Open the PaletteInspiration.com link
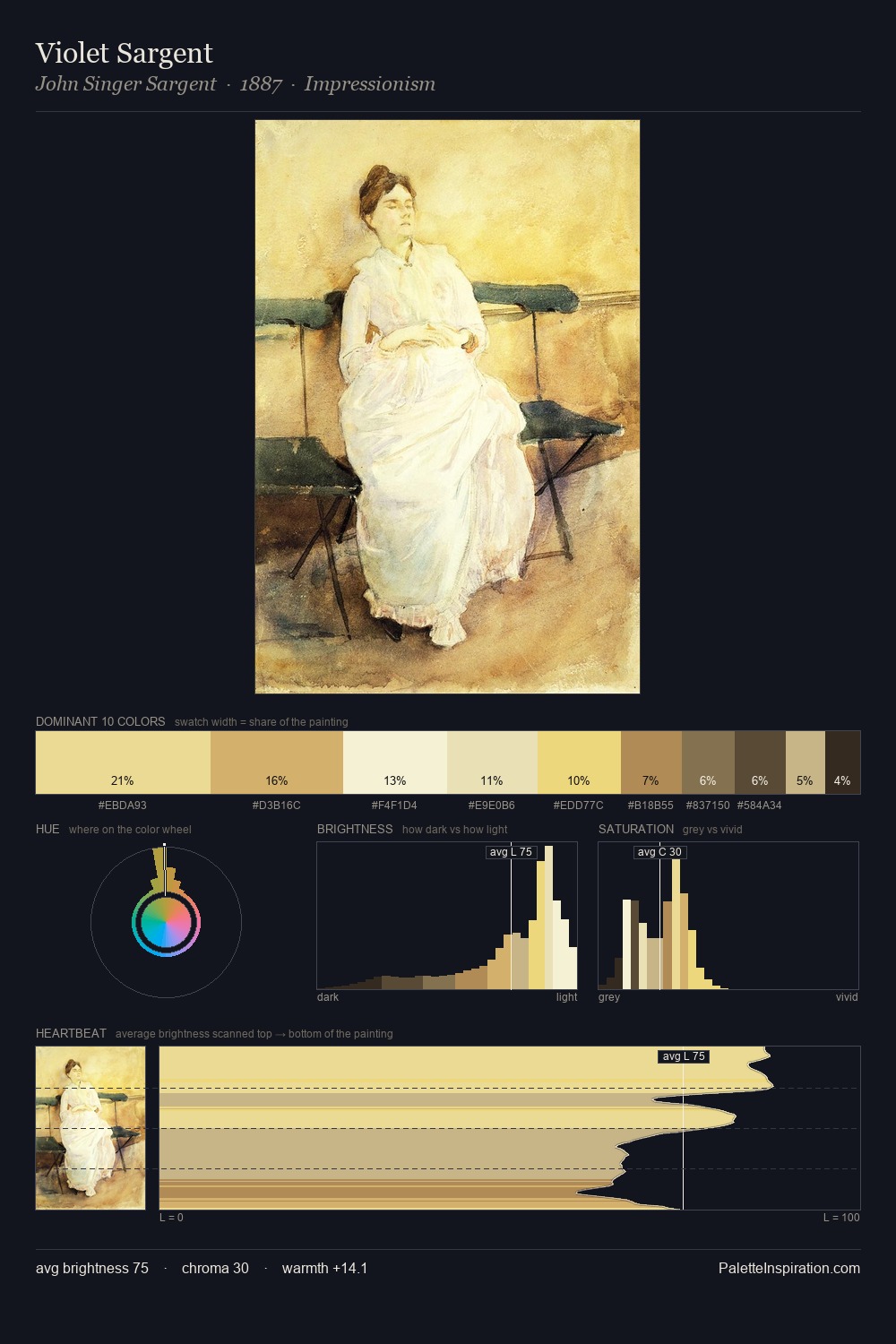The image size is (896, 1344). pyautogui.click(x=789, y=1268)
